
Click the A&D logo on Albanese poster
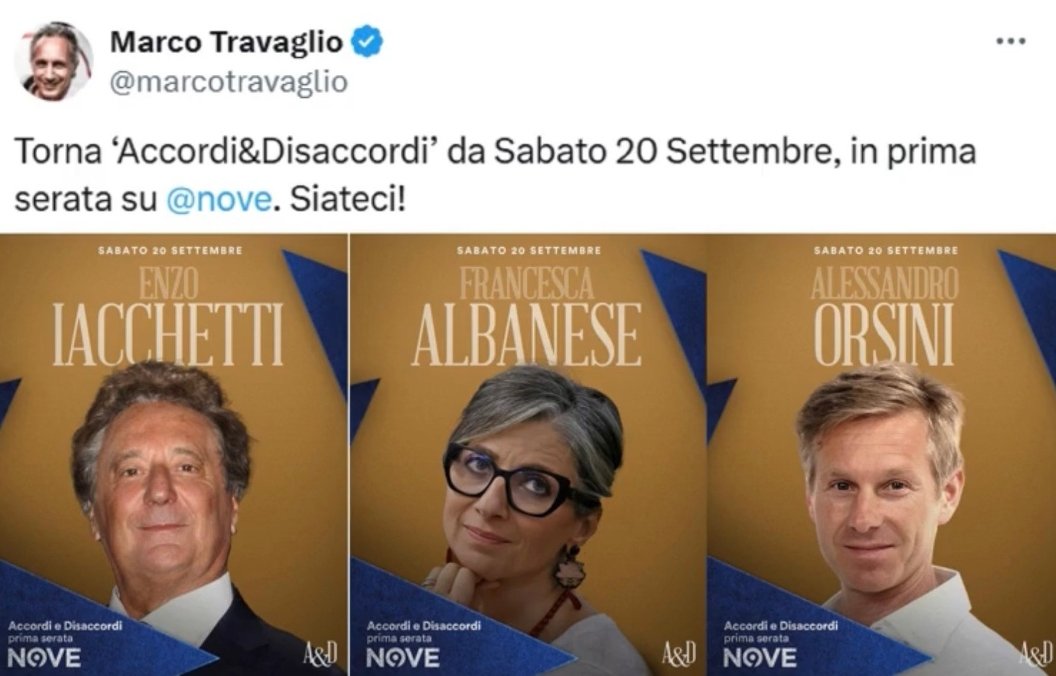tap(678, 653)
